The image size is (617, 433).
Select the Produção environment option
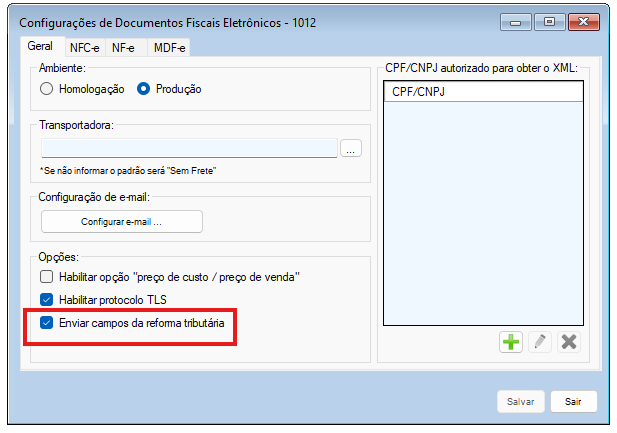tap(144, 89)
